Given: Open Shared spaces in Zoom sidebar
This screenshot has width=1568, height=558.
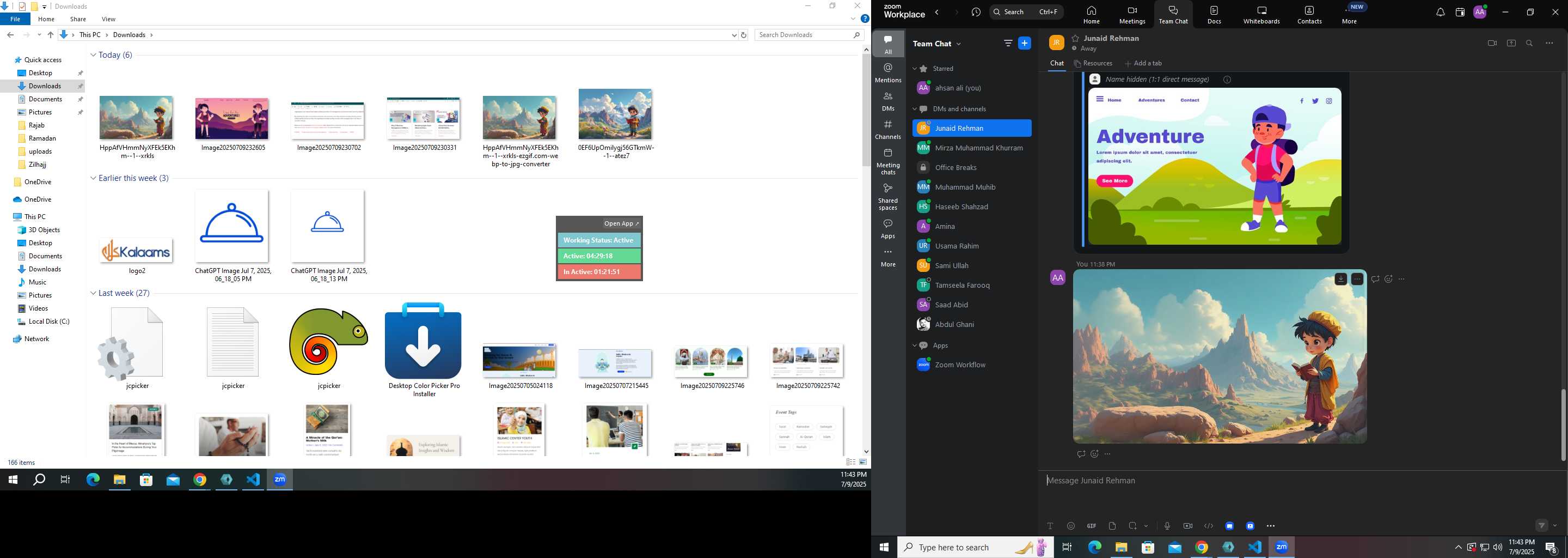Looking at the screenshot, I should point(888,196).
